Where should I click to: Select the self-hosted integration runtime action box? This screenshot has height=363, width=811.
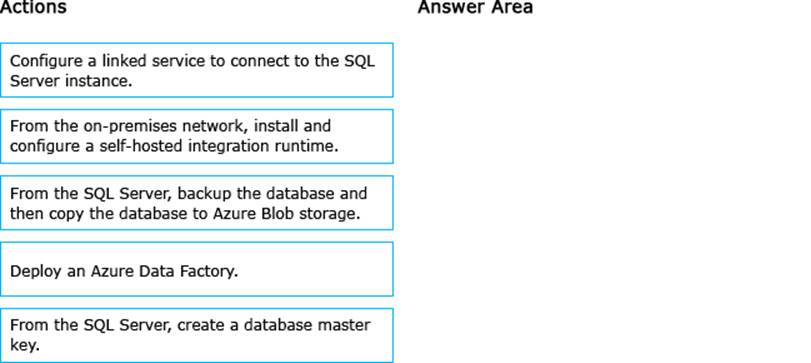[x=197, y=136]
